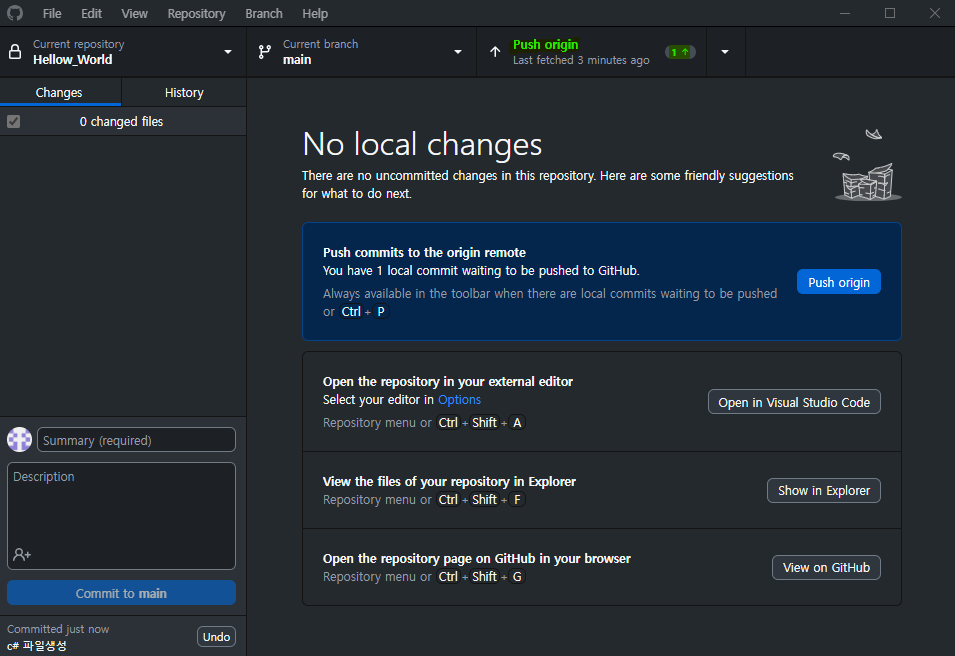Click the lock icon beside Current repository
955x656 pixels.
(x=15, y=52)
